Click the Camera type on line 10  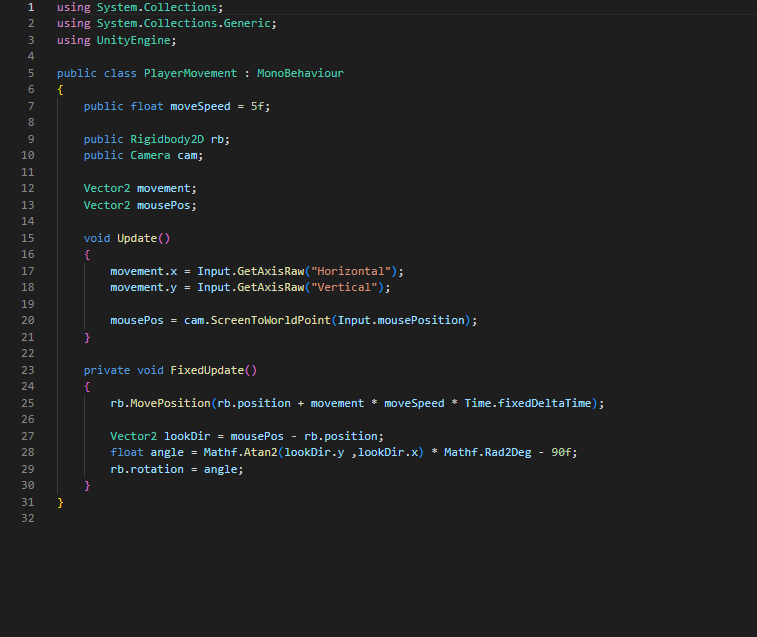pyautogui.click(x=150, y=155)
